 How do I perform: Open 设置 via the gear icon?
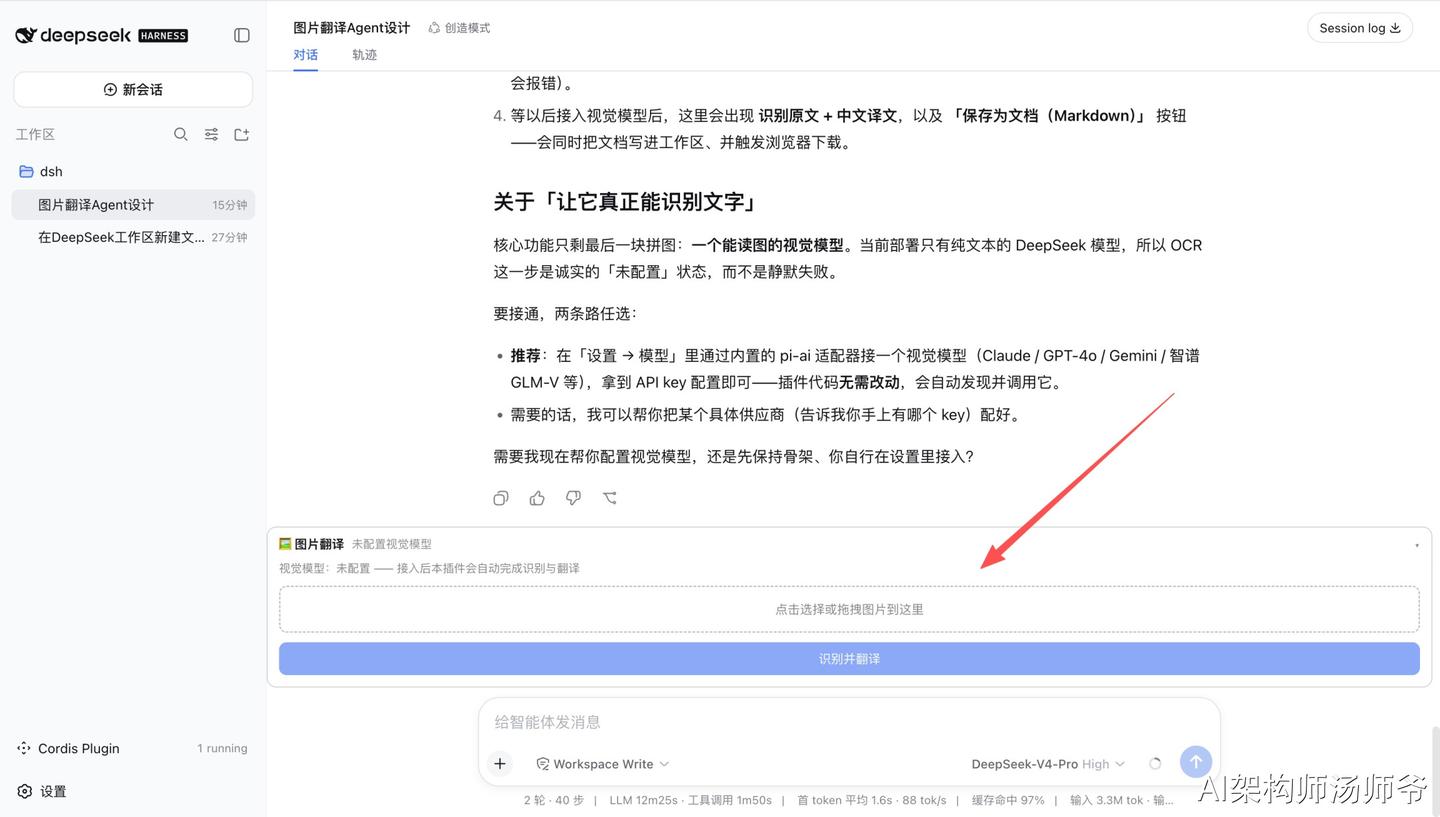click(25, 791)
